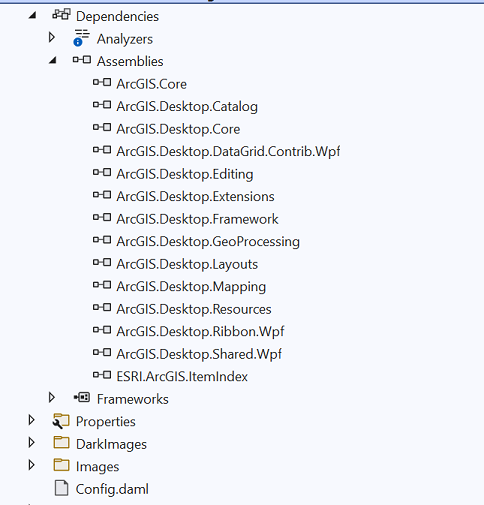Select the Assemblies label
484x505 pixels.
[130, 61]
